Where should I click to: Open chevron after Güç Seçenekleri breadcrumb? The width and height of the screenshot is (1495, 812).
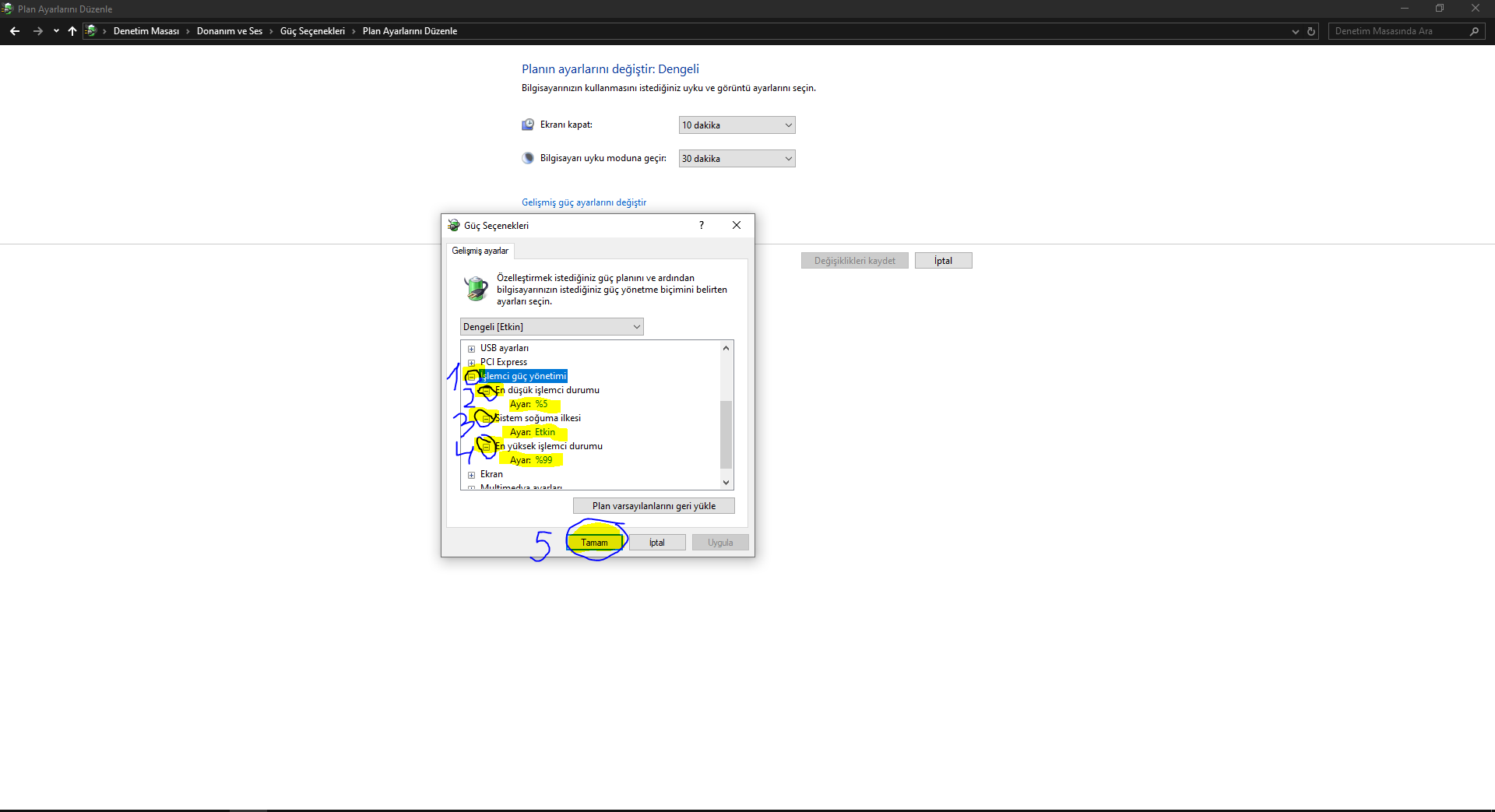pos(354,31)
